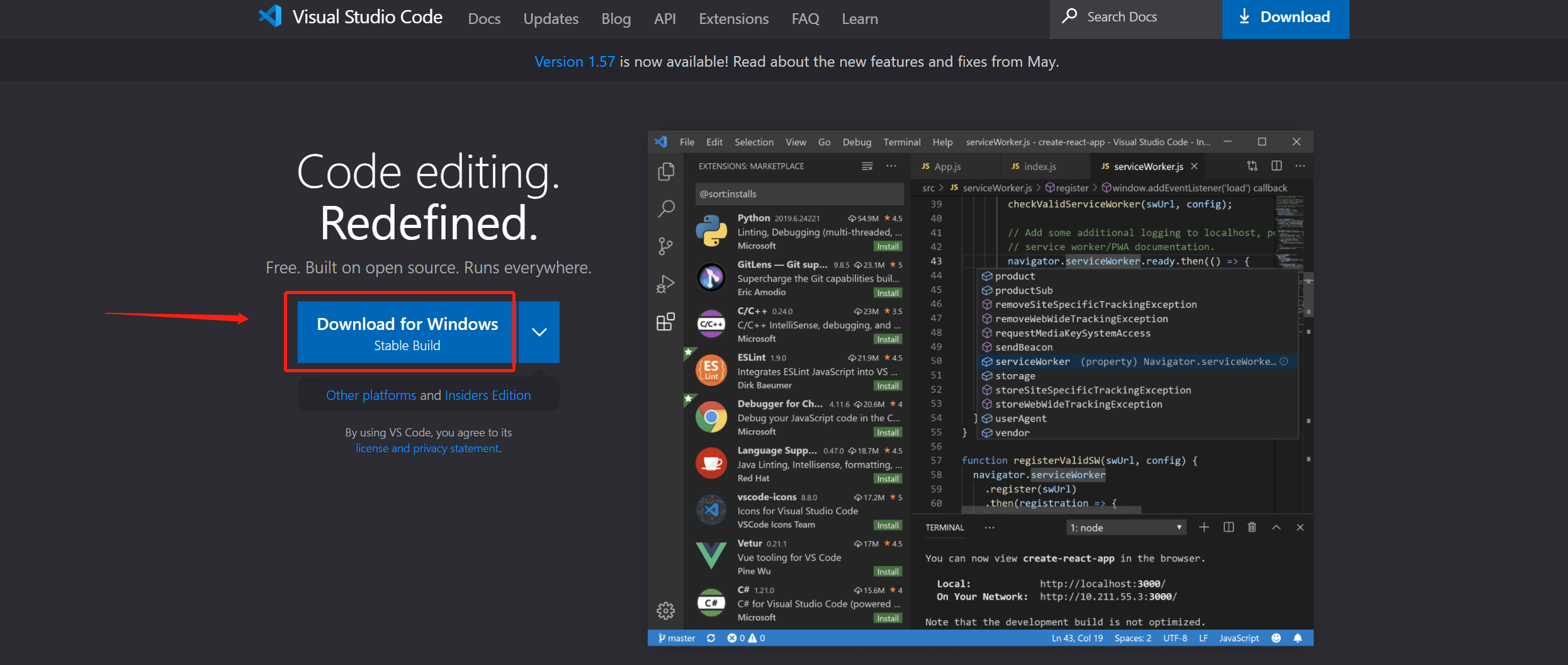Open the Other platforms link
This screenshot has width=1568, height=665.
(371, 395)
